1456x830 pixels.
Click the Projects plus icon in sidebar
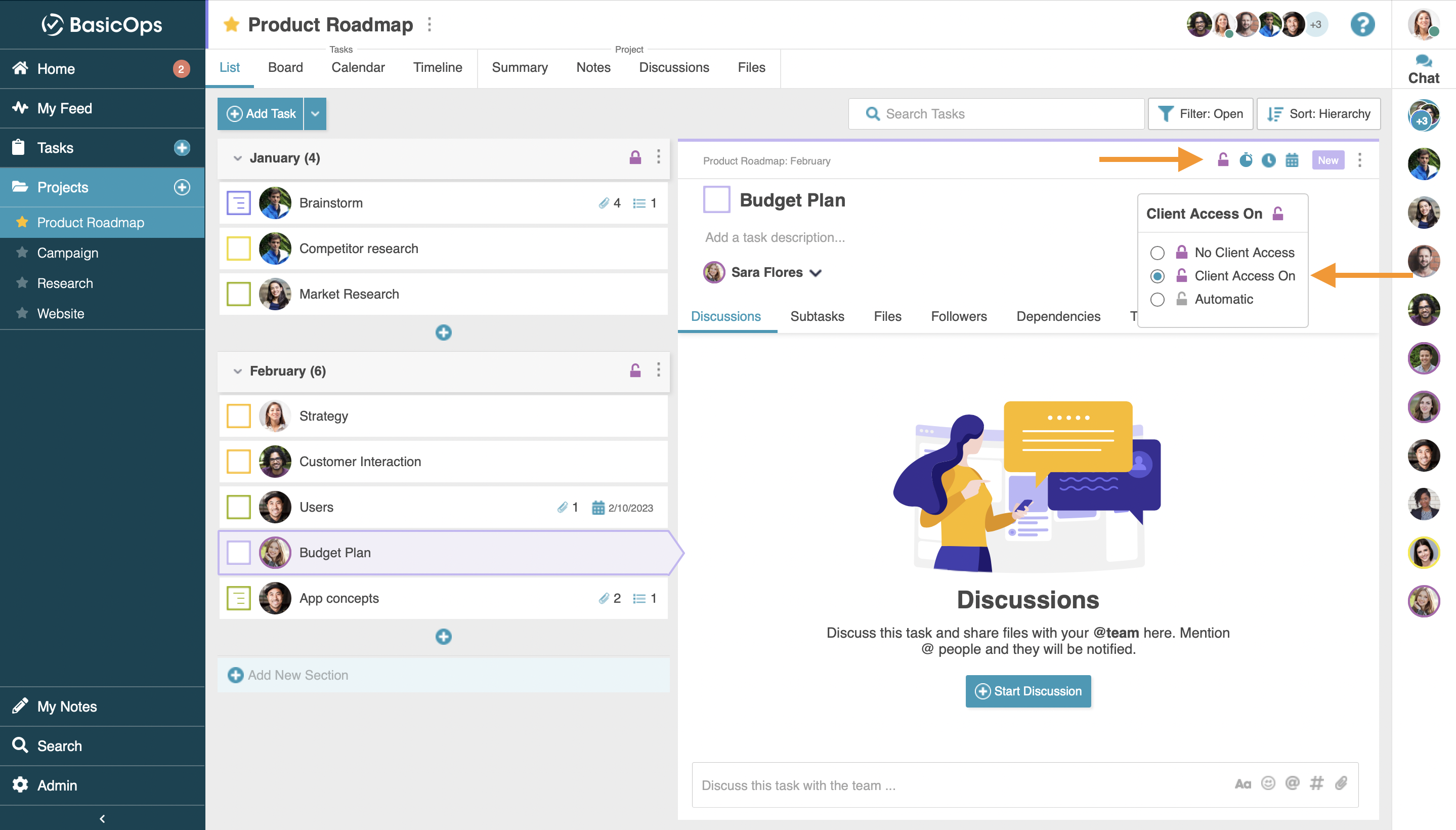(182, 187)
